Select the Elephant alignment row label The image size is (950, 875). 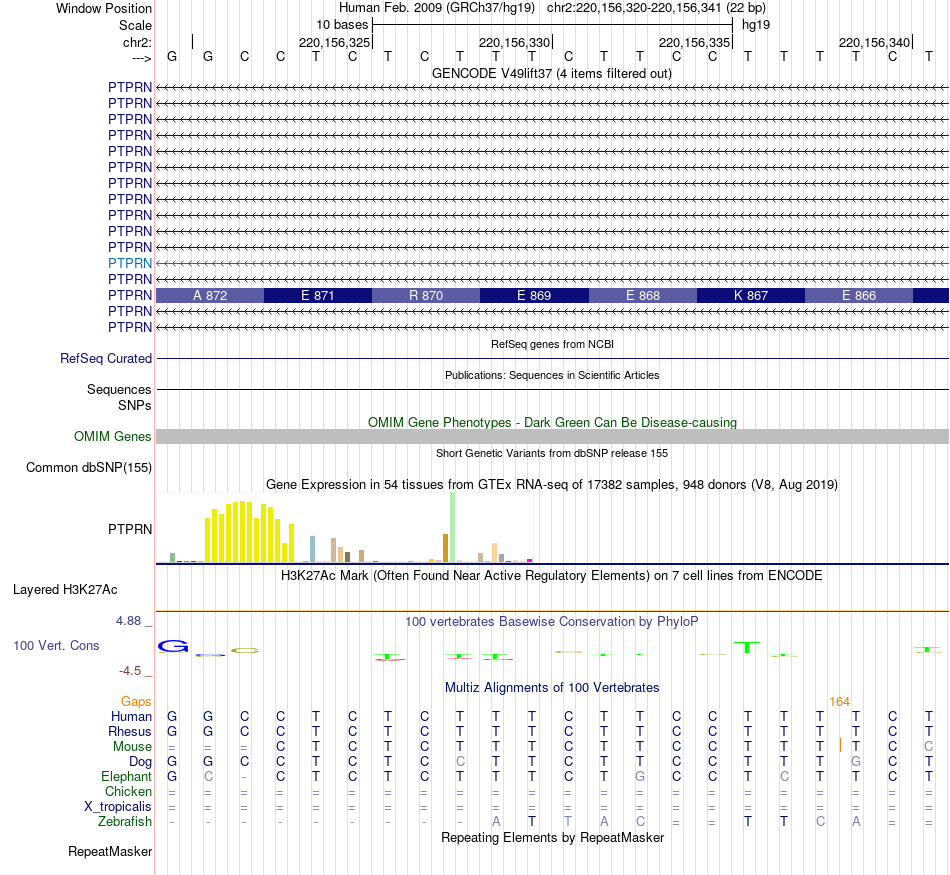(x=126, y=776)
